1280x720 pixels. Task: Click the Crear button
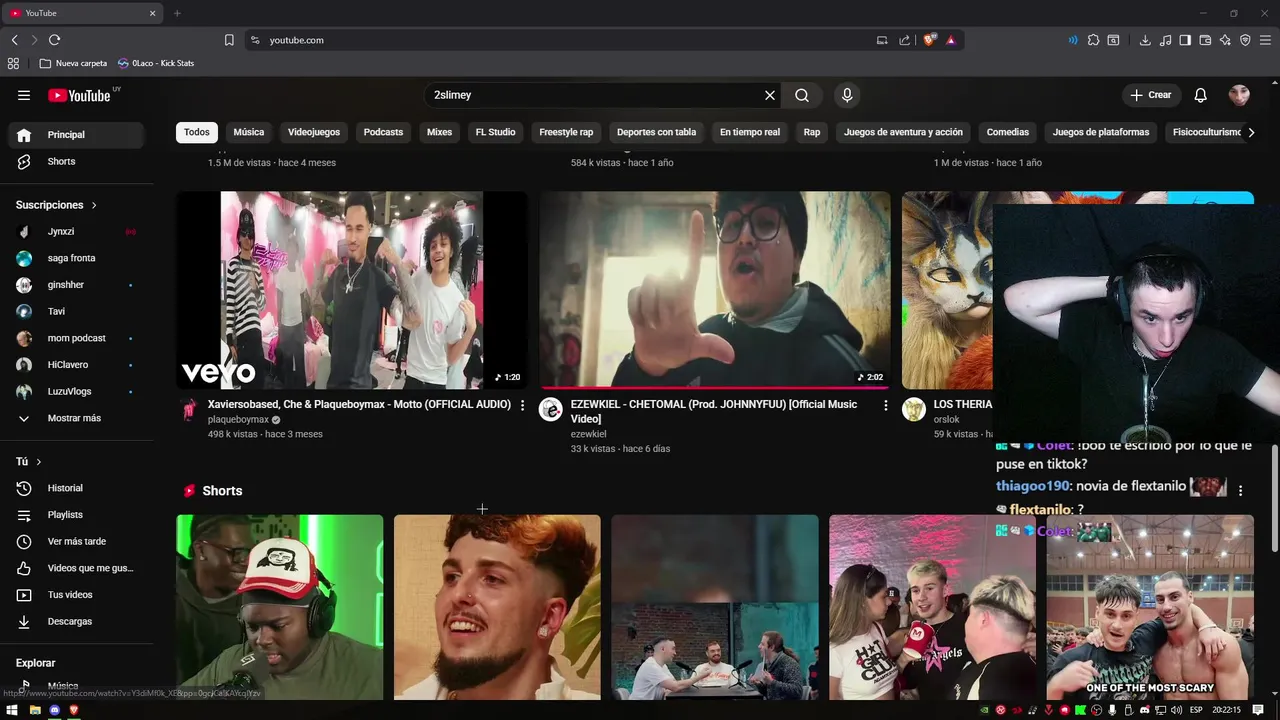click(x=1150, y=95)
